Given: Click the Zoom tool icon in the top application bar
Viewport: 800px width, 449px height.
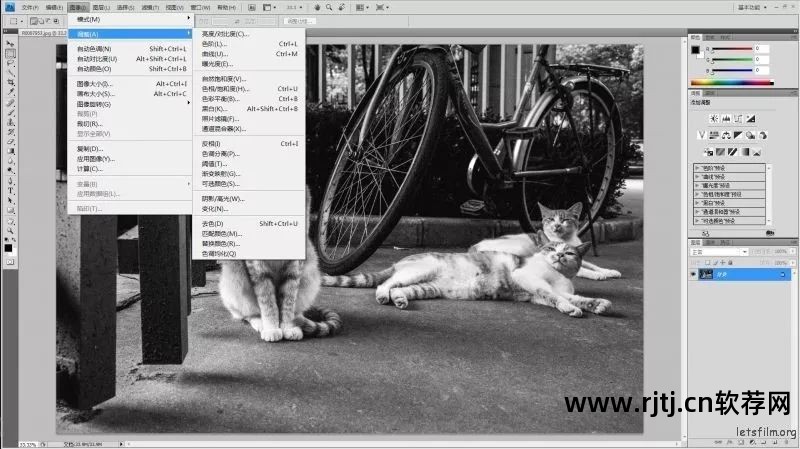Looking at the screenshot, I should click(326, 7).
